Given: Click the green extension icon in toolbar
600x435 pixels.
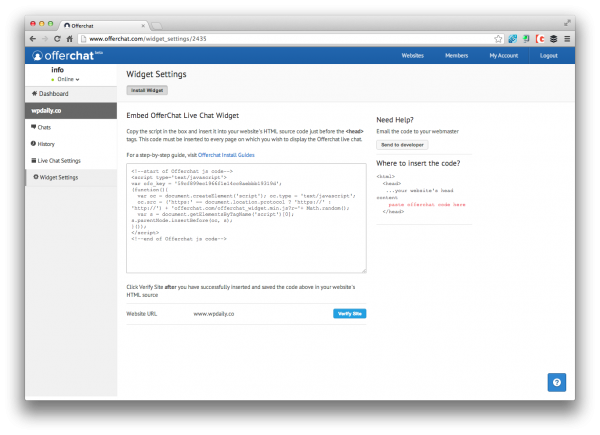Looking at the screenshot, I should [526, 39].
